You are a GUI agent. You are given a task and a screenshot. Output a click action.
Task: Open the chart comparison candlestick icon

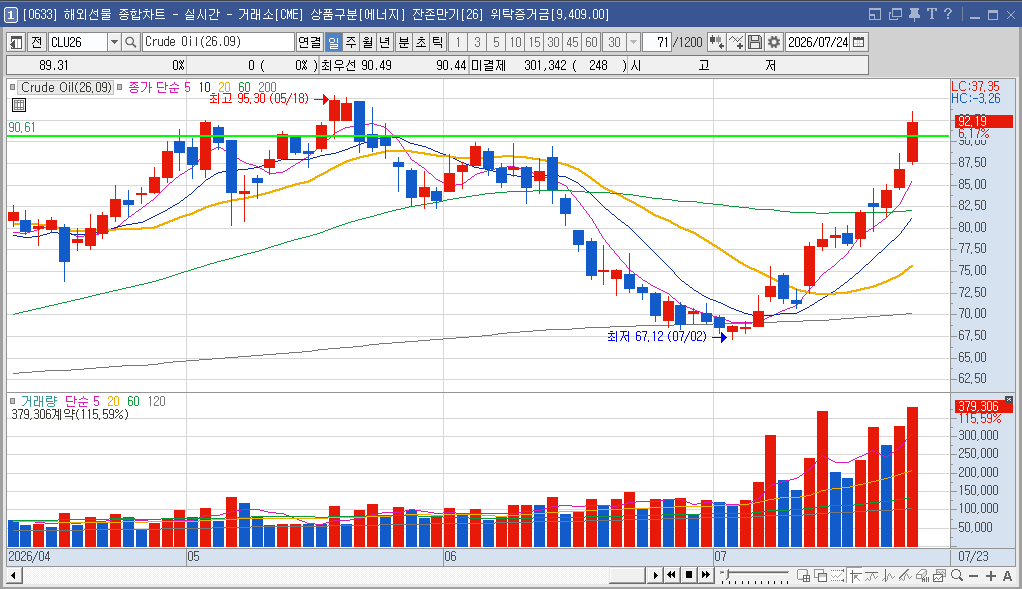pos(716,42)
